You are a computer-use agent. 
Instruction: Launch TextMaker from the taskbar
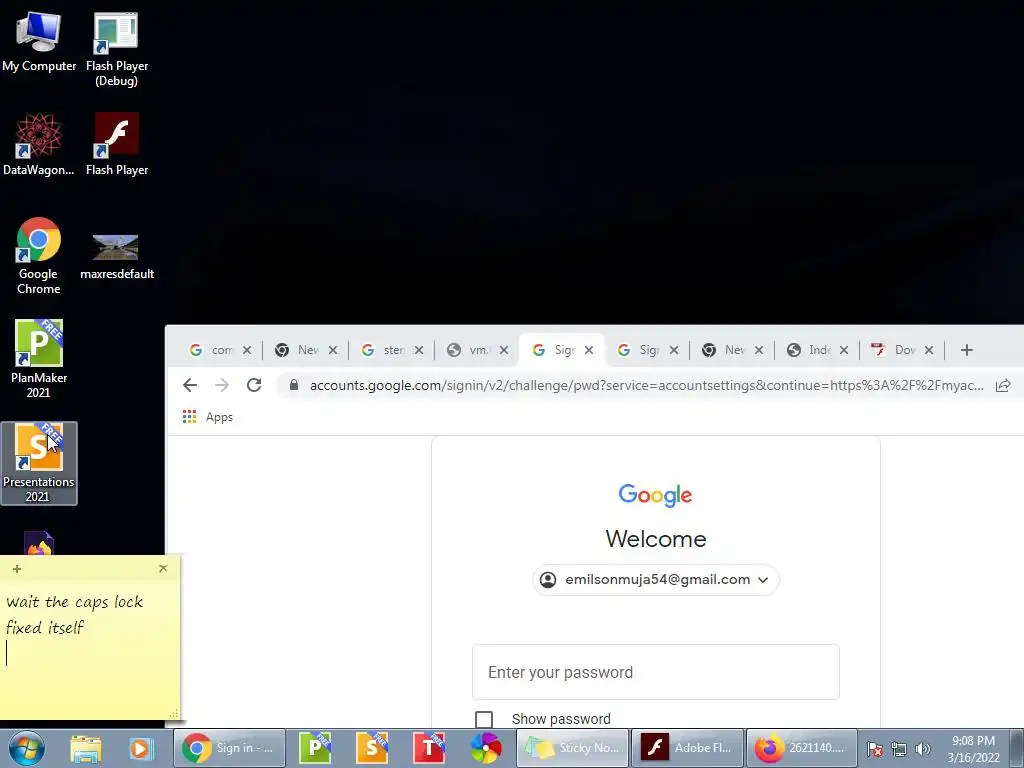(x=429, y=748)
